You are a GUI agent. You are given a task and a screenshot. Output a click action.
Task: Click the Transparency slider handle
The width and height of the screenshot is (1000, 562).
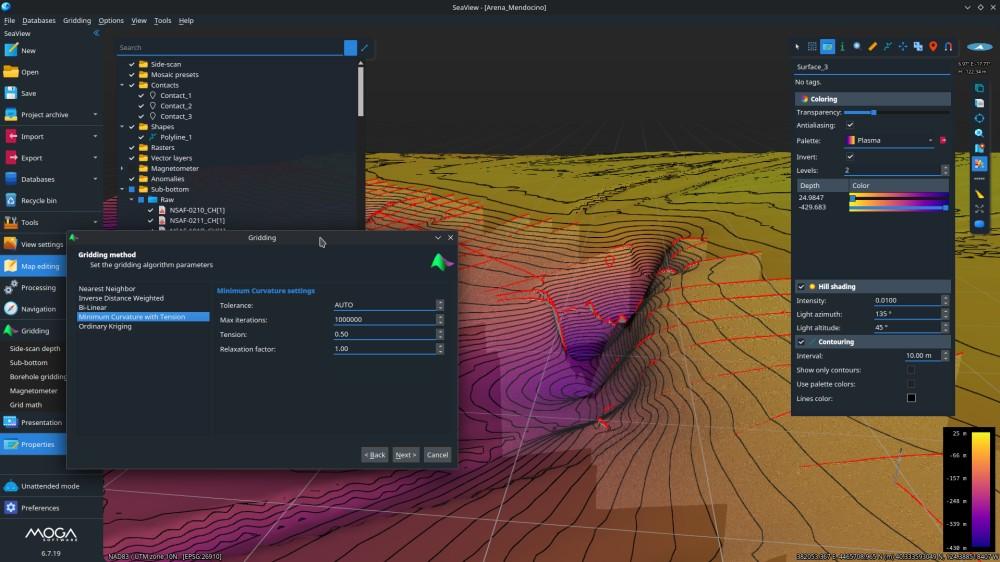coord(874,112)
